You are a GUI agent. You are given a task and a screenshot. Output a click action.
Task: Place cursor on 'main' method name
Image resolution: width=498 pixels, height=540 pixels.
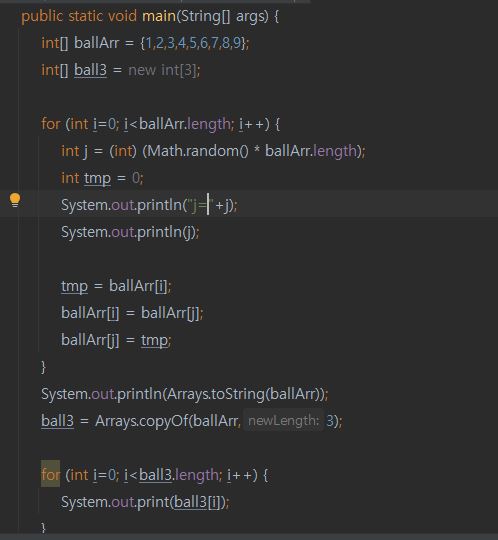(x=159, y=16)
